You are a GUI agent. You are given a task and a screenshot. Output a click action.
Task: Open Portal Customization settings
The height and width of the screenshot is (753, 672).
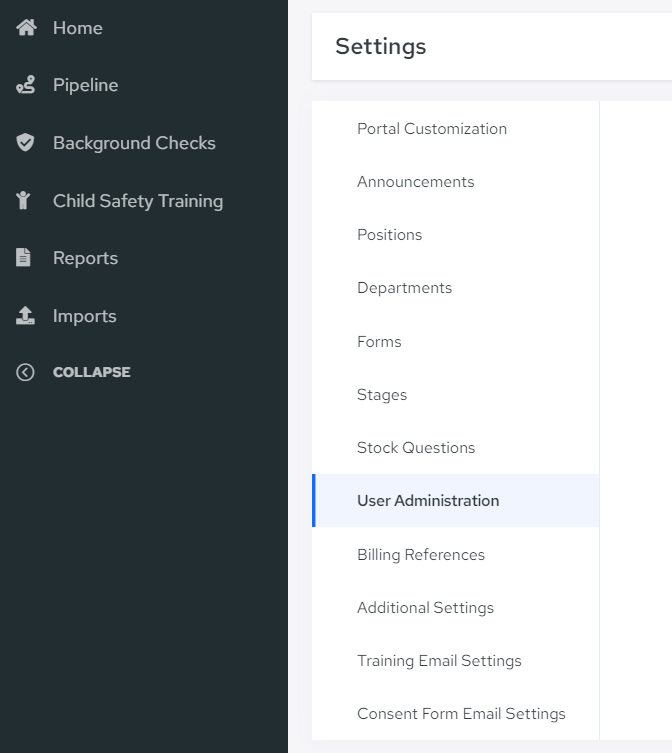[455, 129]
